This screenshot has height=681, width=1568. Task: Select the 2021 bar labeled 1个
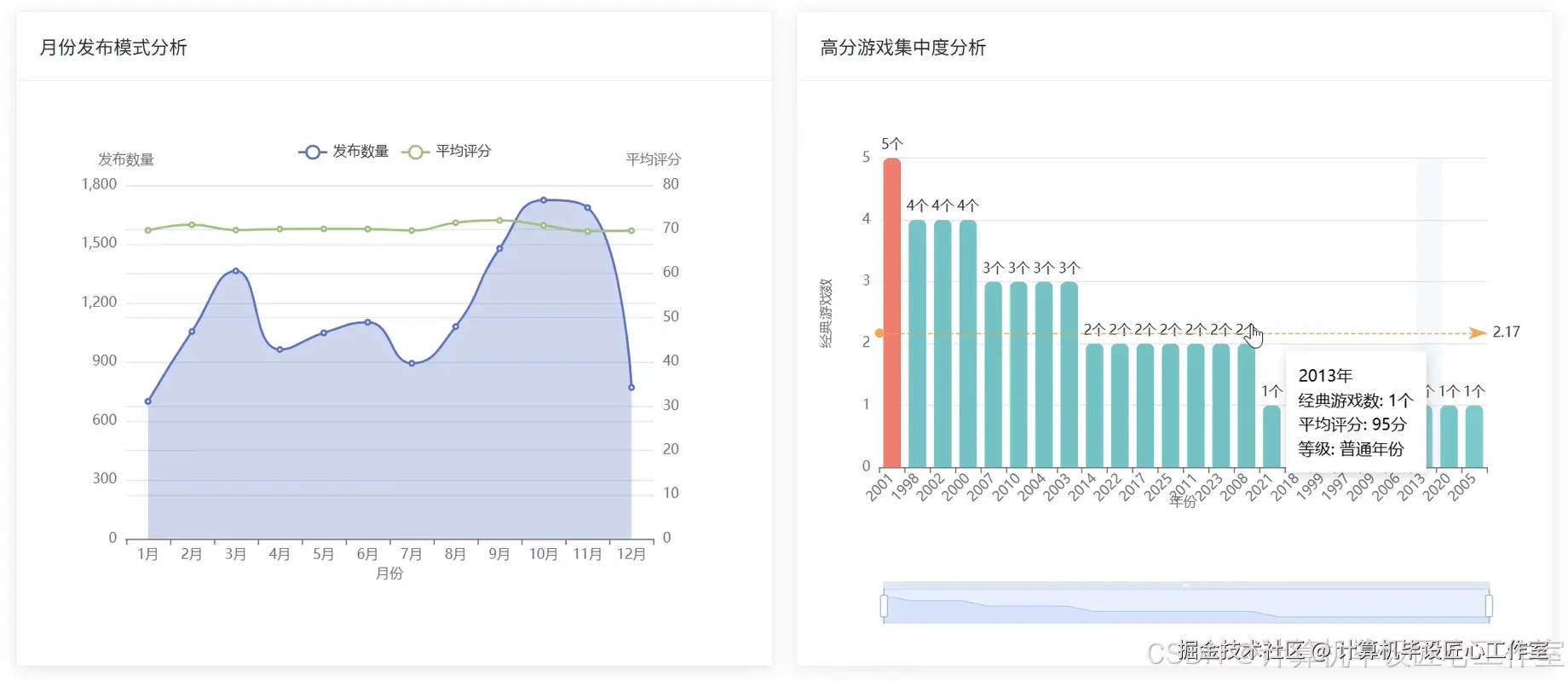(1272, 436)
